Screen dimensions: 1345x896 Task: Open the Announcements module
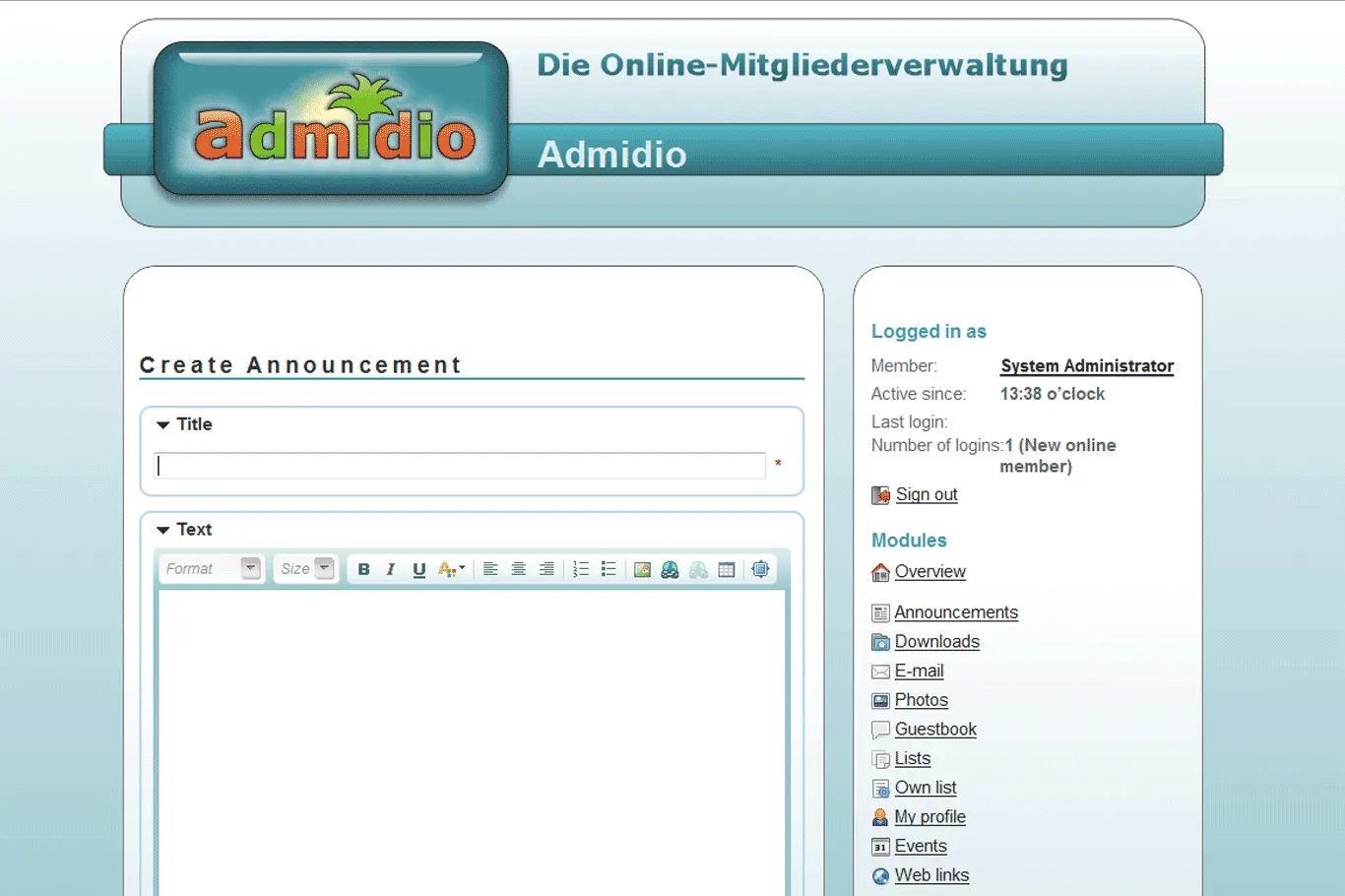pyautogui.click(x=955, y=612)
